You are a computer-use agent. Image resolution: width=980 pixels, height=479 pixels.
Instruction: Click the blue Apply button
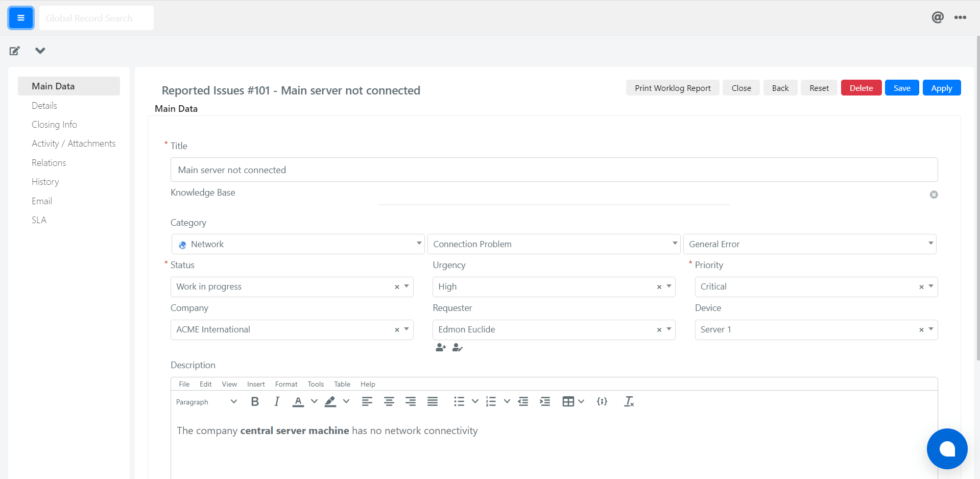coord(941,88)
